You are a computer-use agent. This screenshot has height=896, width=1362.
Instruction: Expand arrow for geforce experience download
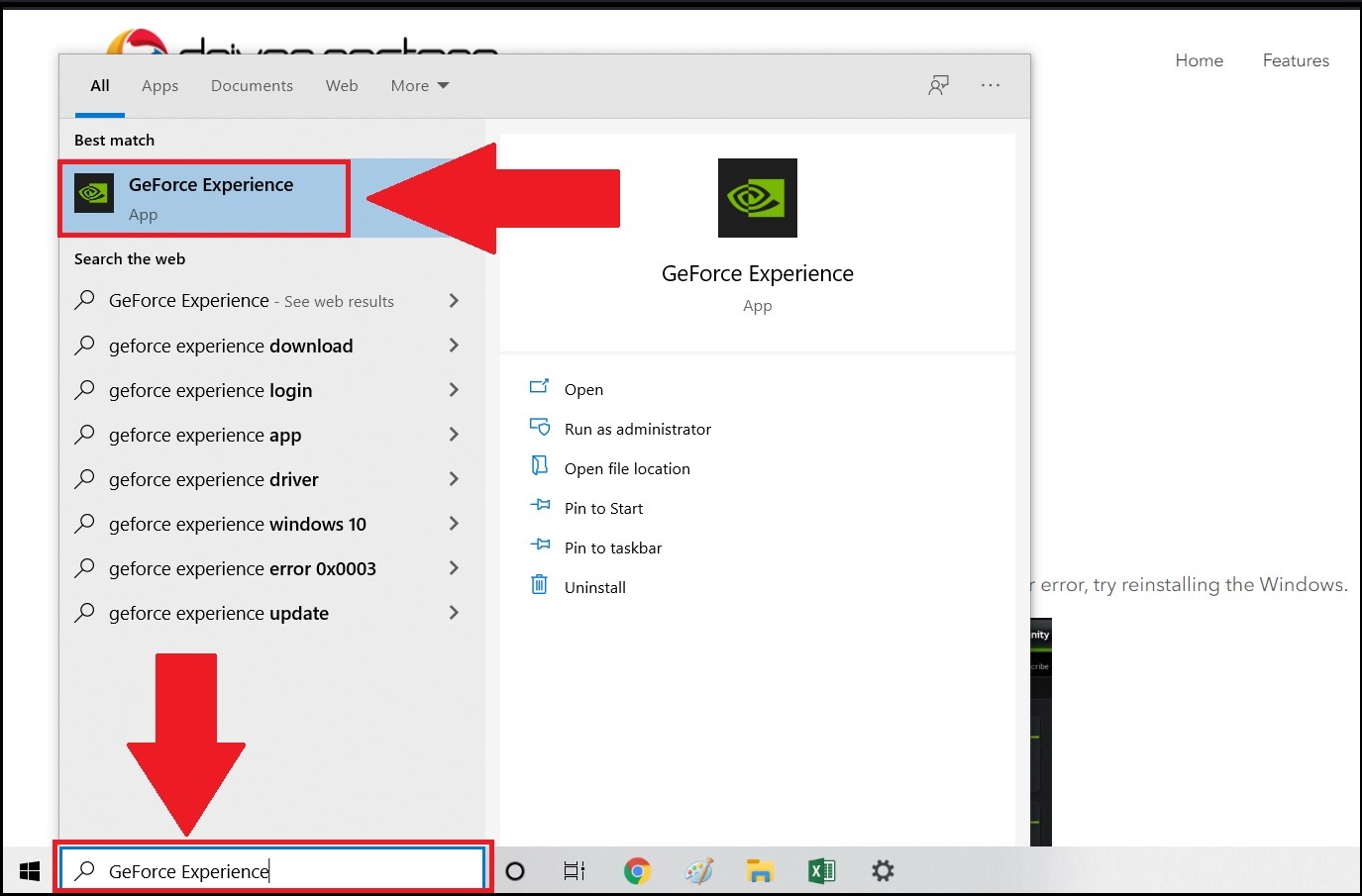454,345
